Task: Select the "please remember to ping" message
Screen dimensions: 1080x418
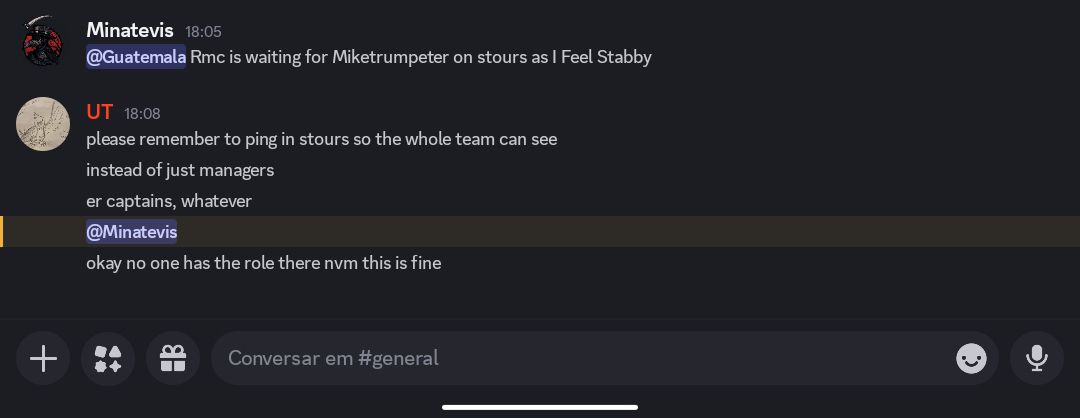Action: point(322,139)
